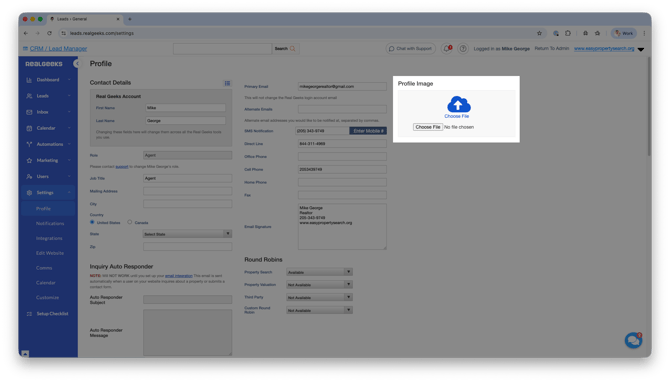This screenshot has width=670, height=382.
Task: Click the support link under Role
Action: 122,167
